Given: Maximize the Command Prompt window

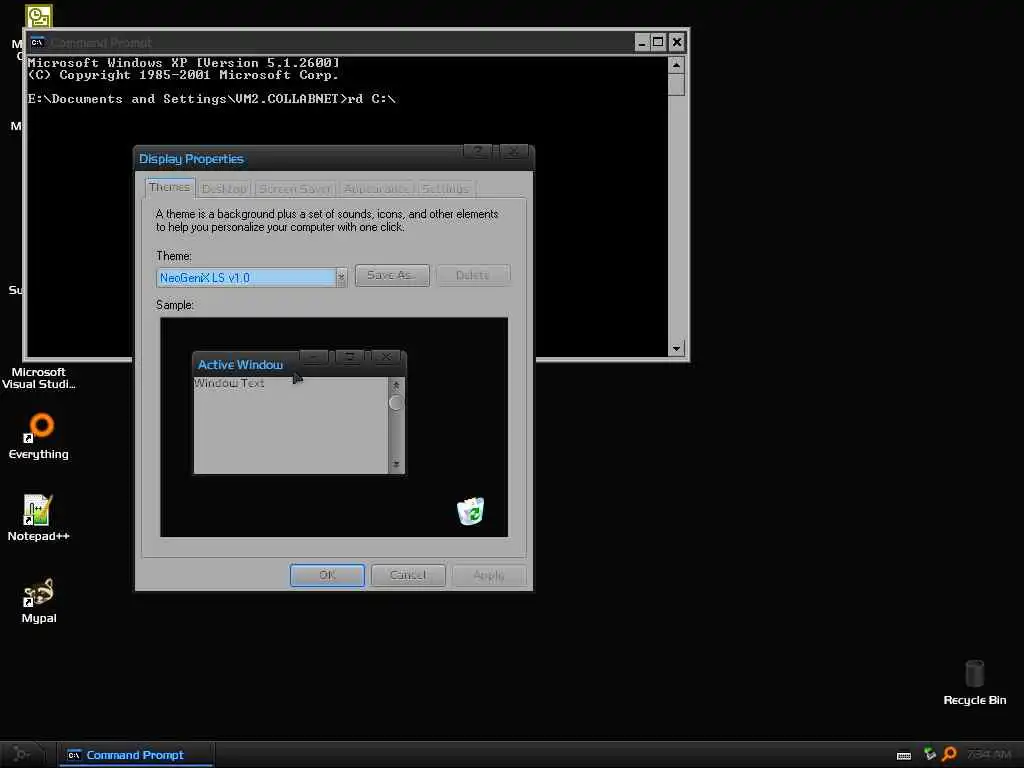Looking at the screenshot, I should (658, 42).
